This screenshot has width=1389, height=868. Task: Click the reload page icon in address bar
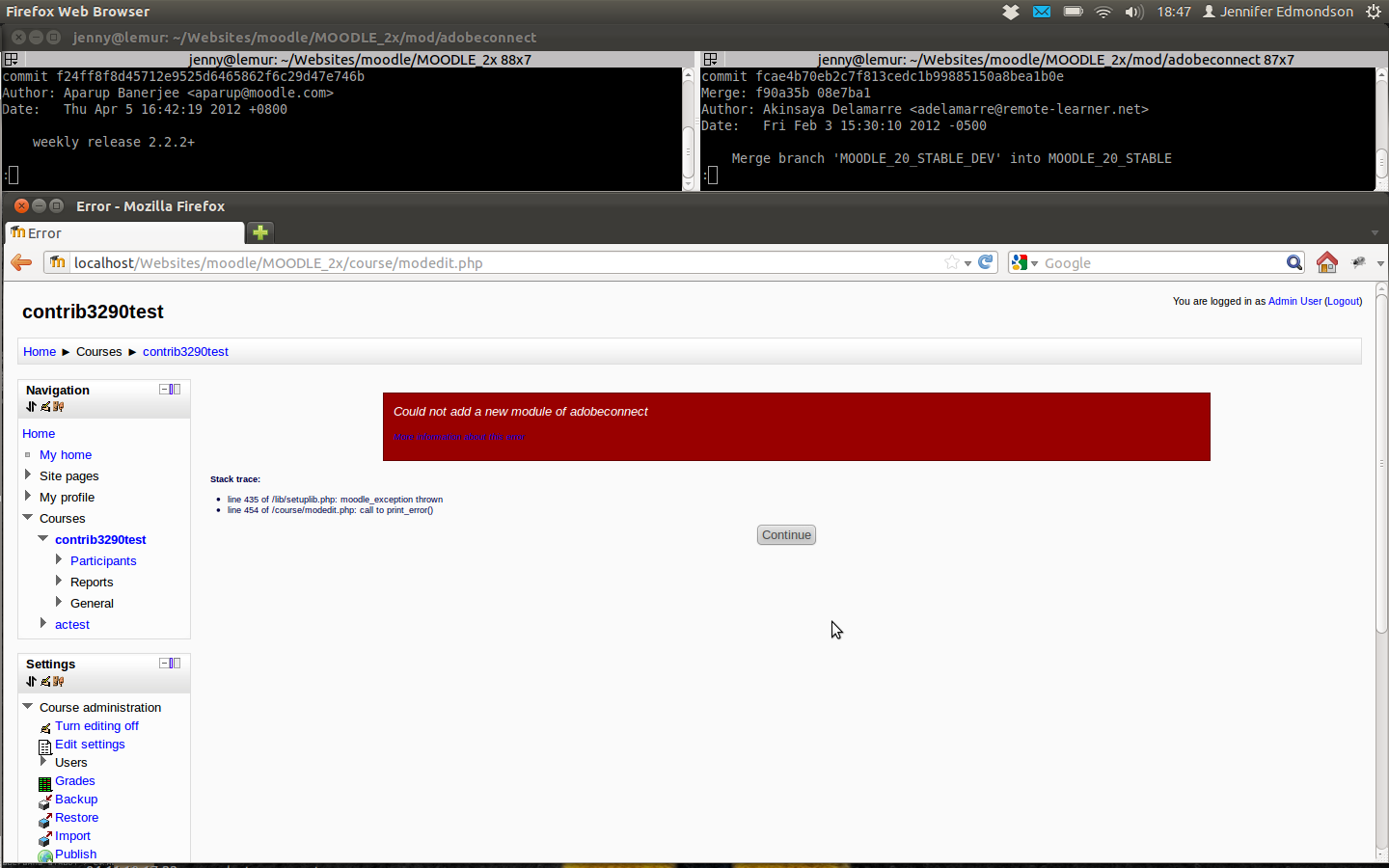click(986, 262)
